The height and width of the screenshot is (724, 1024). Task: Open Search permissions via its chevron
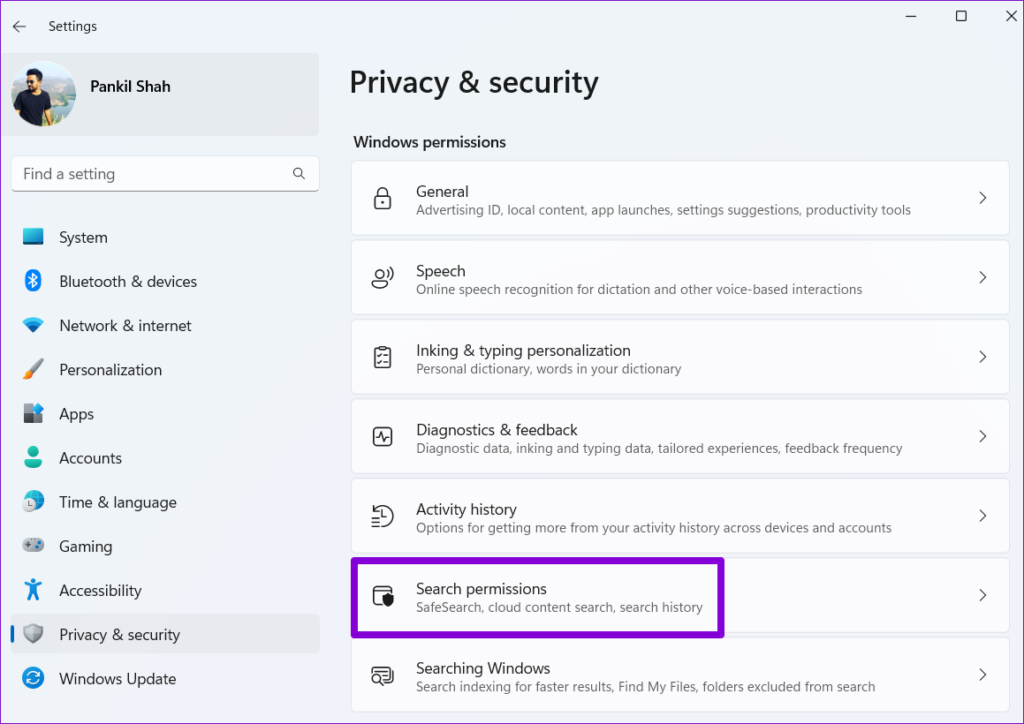(x=981, y=595)
